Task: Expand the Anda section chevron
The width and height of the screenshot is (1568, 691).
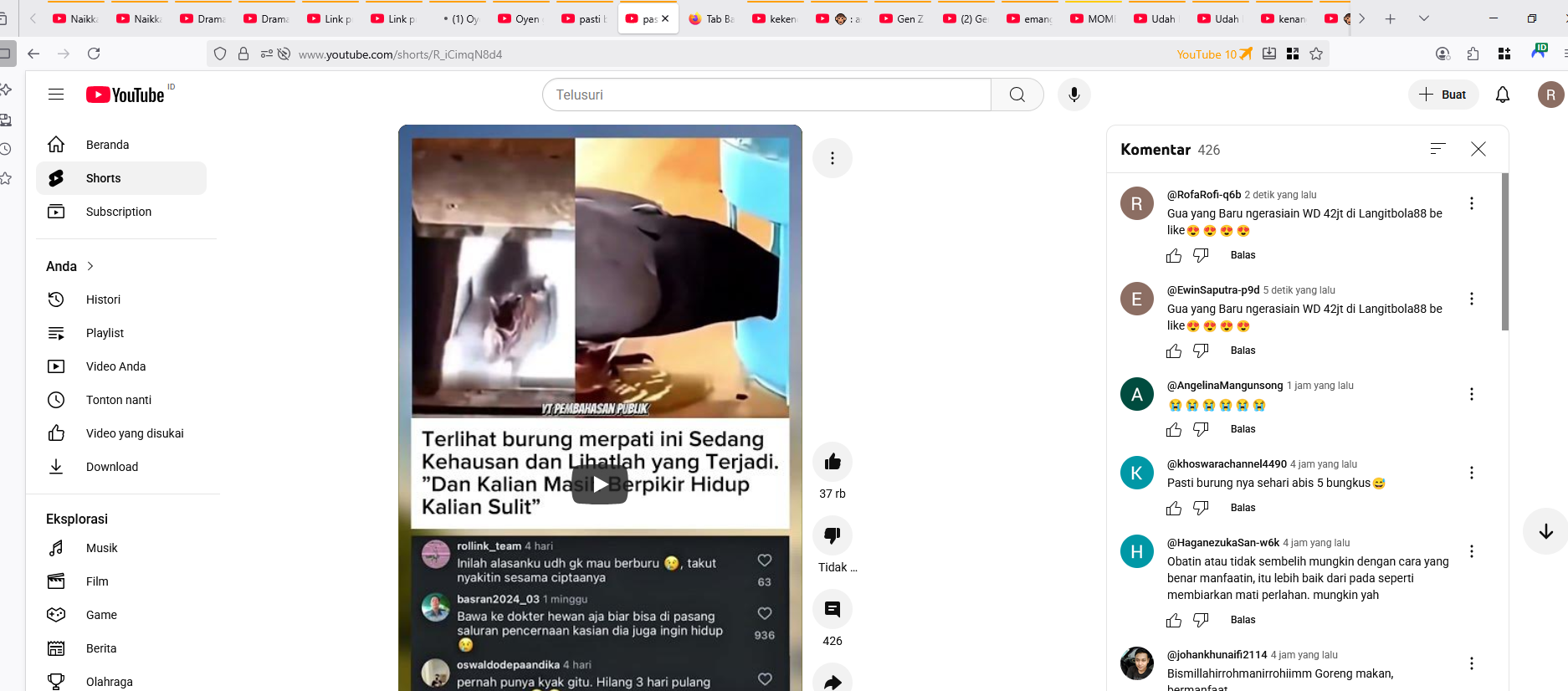Action: tap(90, 266)
